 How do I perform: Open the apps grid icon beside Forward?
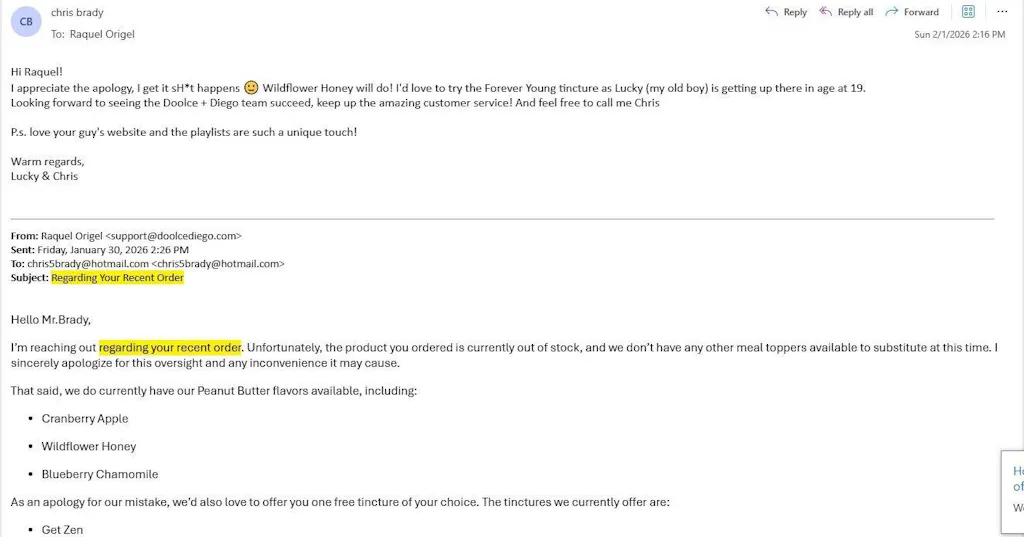point(968,12)
